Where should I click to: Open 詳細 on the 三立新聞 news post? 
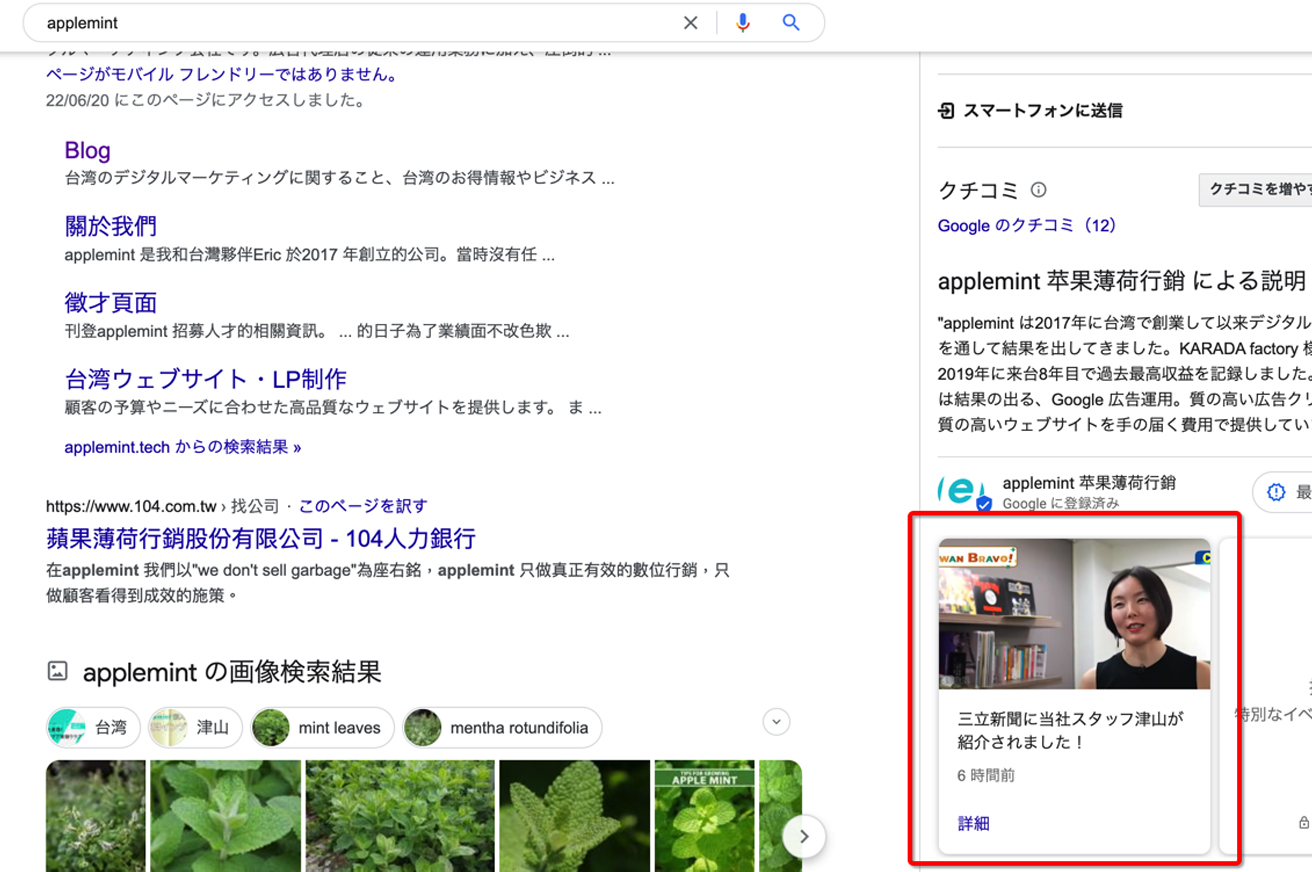click(x=972, y=823)
